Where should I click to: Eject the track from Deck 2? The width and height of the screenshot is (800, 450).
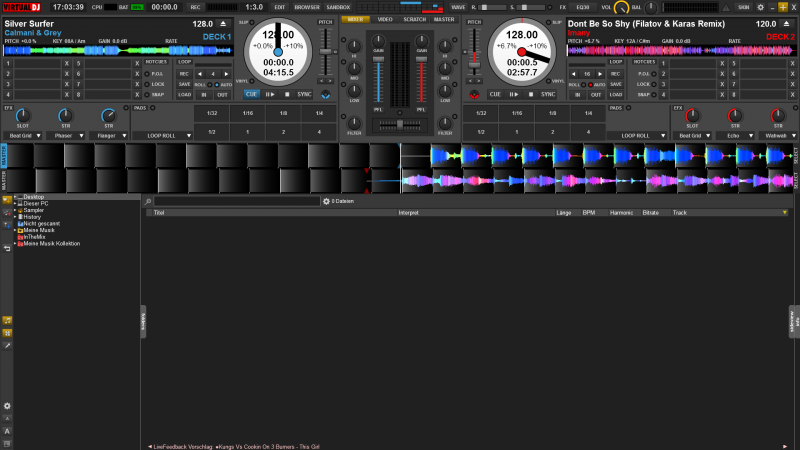point(786,24)
